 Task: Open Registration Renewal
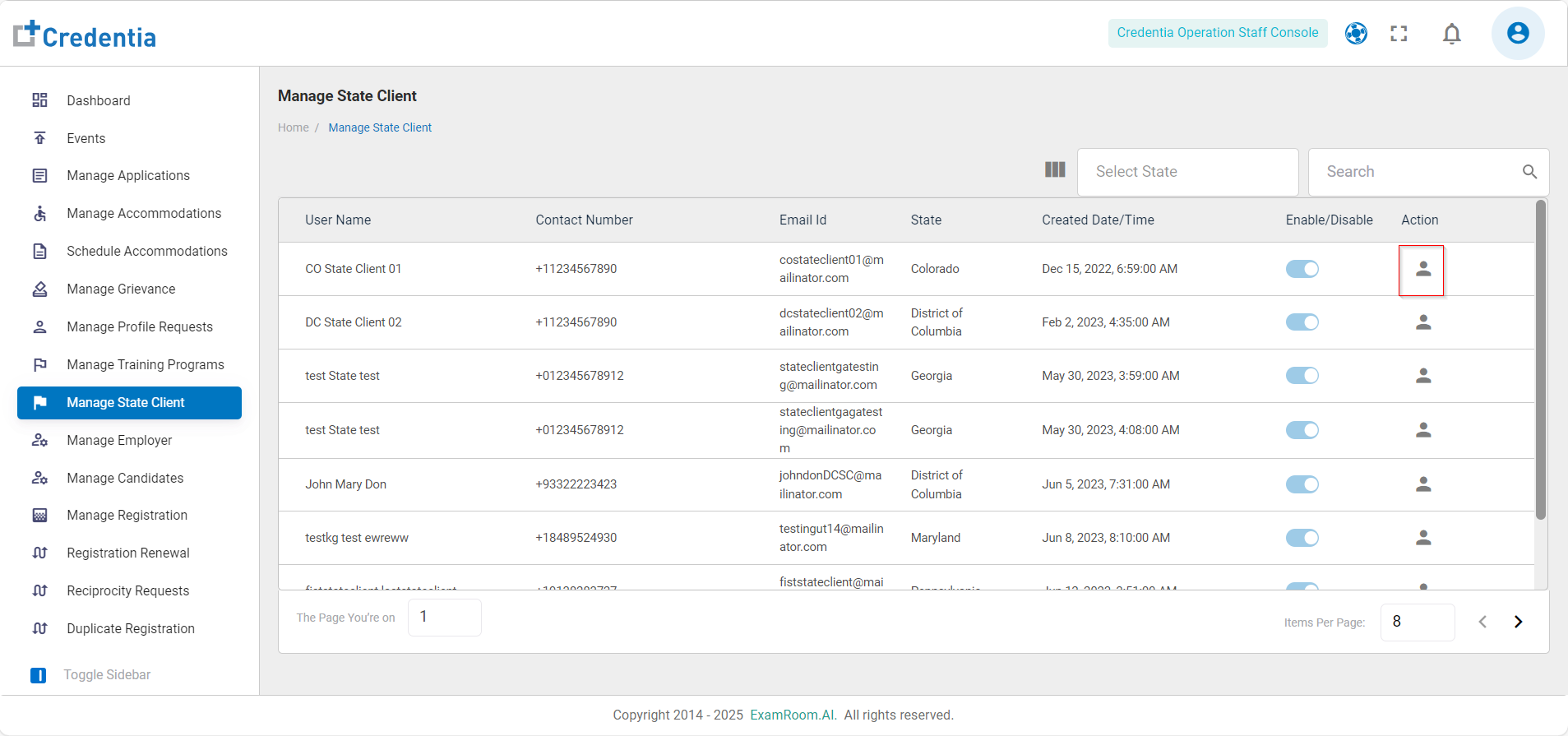[x=129, y=553]
